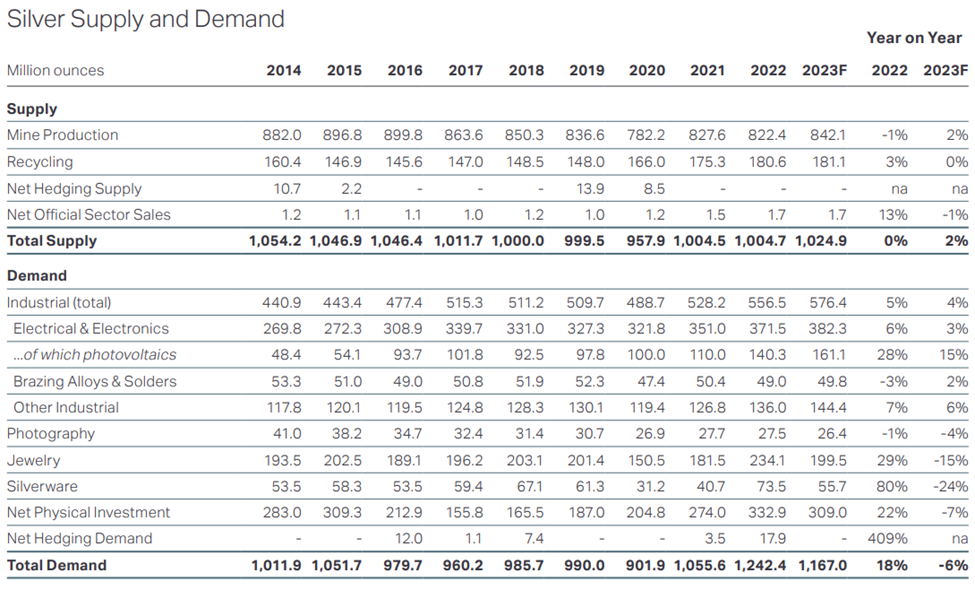Click the Total Supply row label

[52, 241]
